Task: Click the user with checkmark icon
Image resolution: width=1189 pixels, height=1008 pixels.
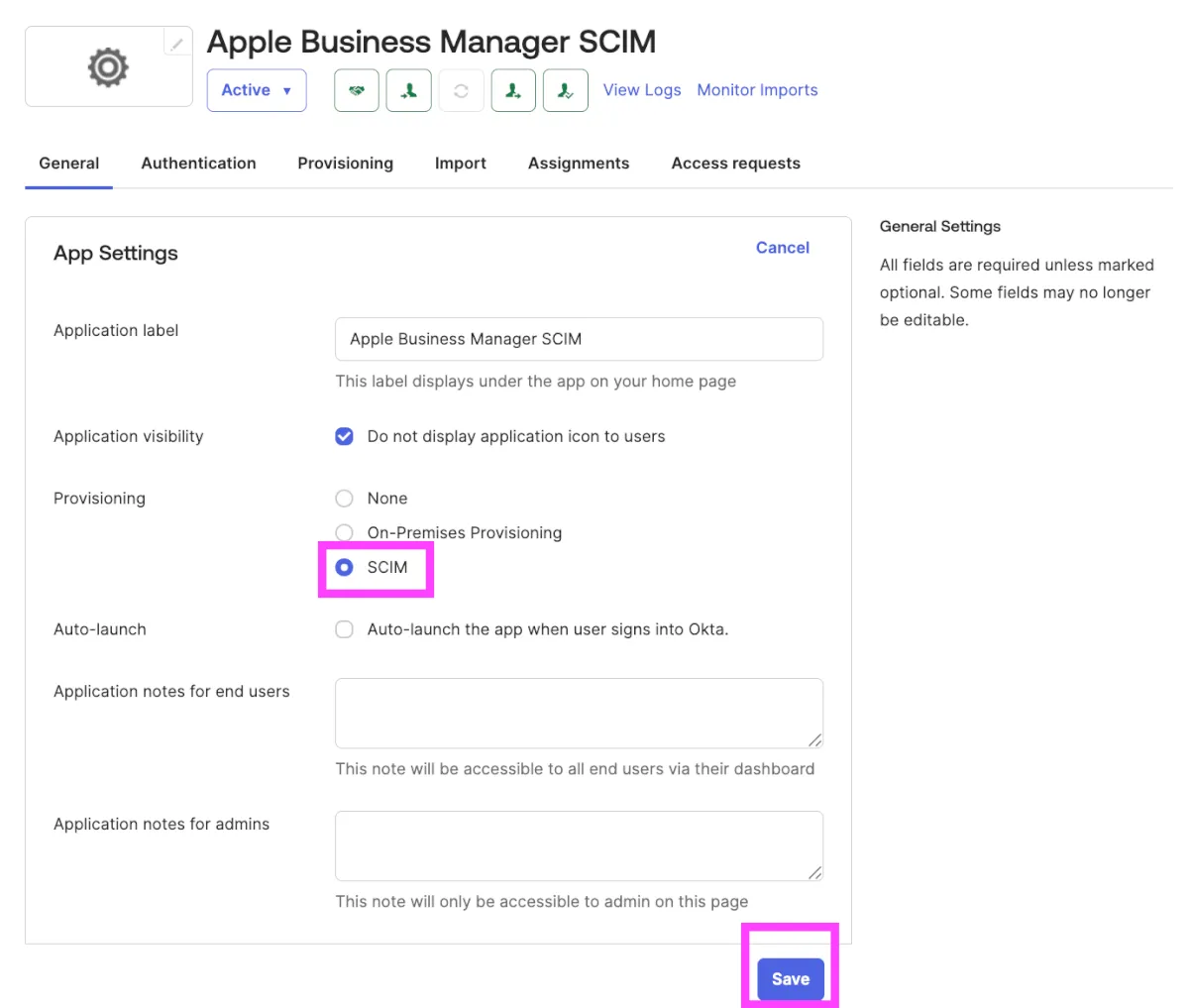Action: [x=566, y=90]
